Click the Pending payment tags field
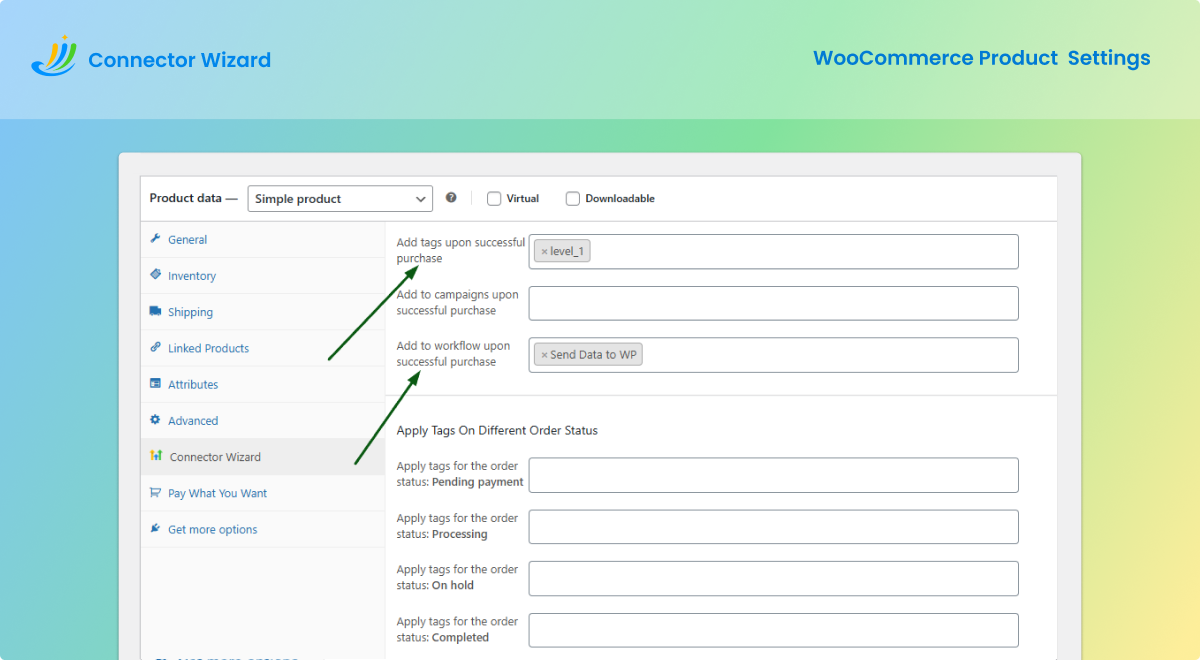The width and height of the screenshot is (1200, 660). point(773,475)
